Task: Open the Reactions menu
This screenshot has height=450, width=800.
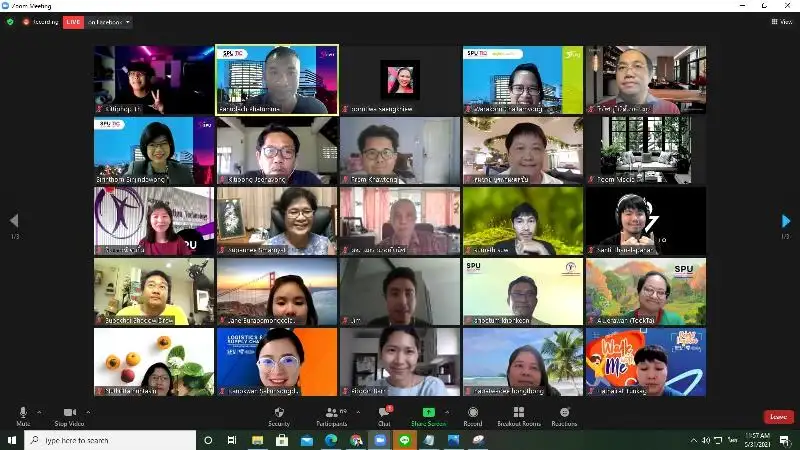Action: 564,412
